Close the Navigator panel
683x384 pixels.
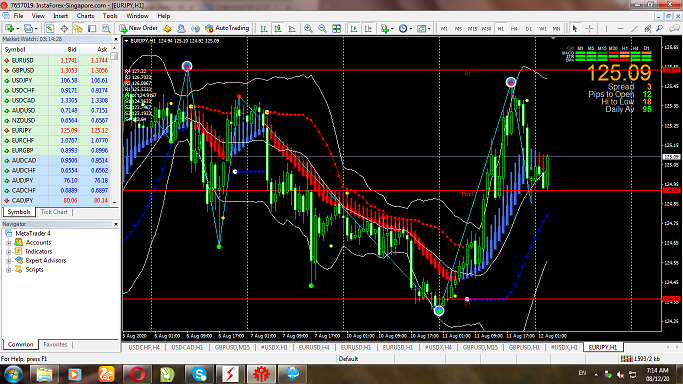(x=116, y=224)
